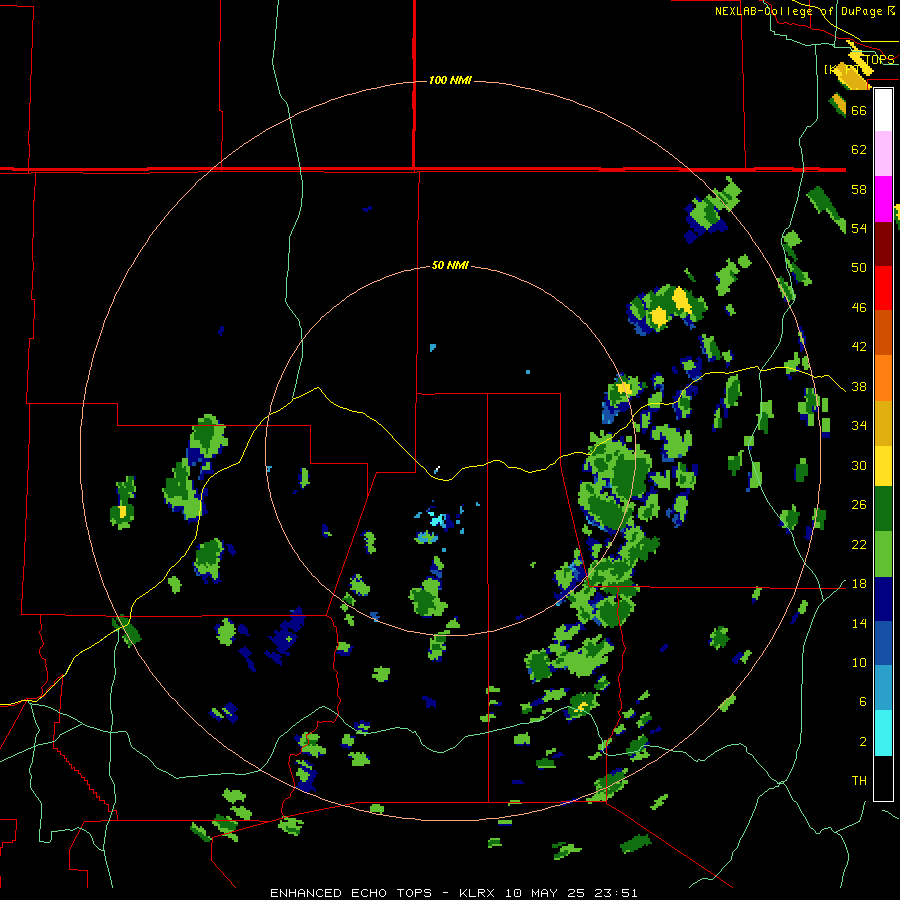The height and width of the screenshot is (900, 900).
Task: Click the Enhanced Echo Tops KLRX caption
Action: tap(453, 893)
